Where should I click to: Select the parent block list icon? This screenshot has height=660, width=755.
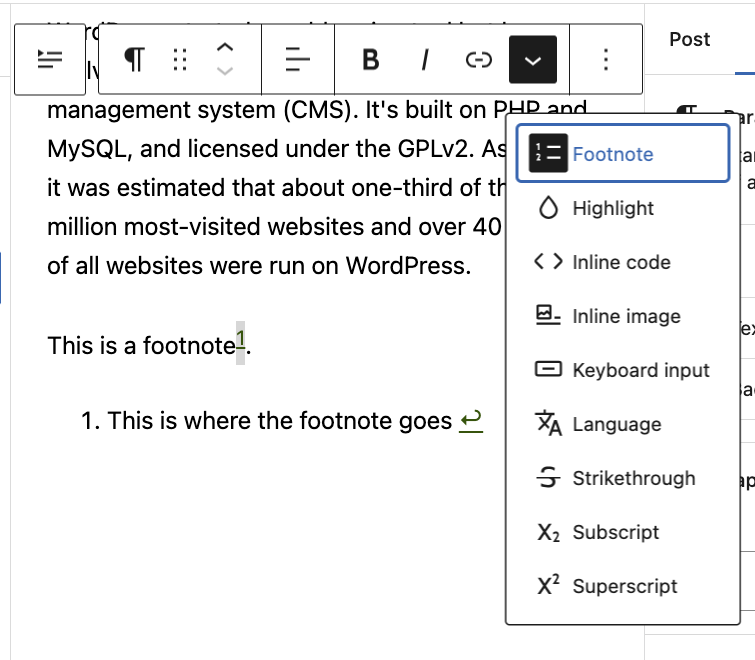pos(49,60)
